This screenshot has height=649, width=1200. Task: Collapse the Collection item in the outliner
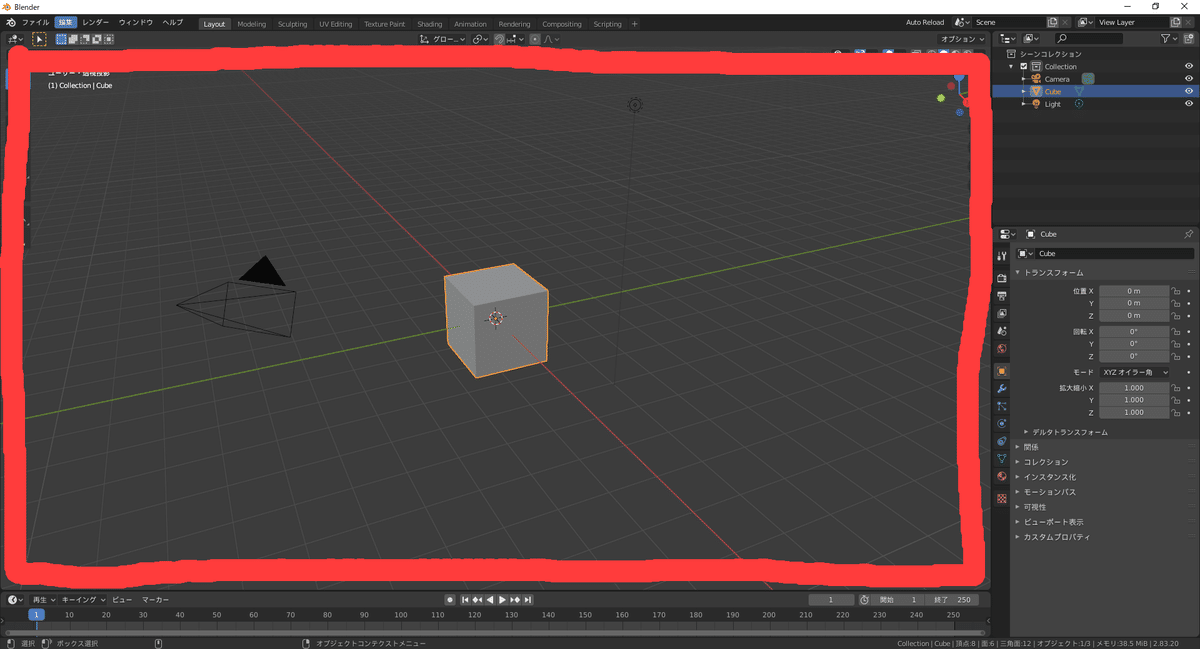[1012, 66]
